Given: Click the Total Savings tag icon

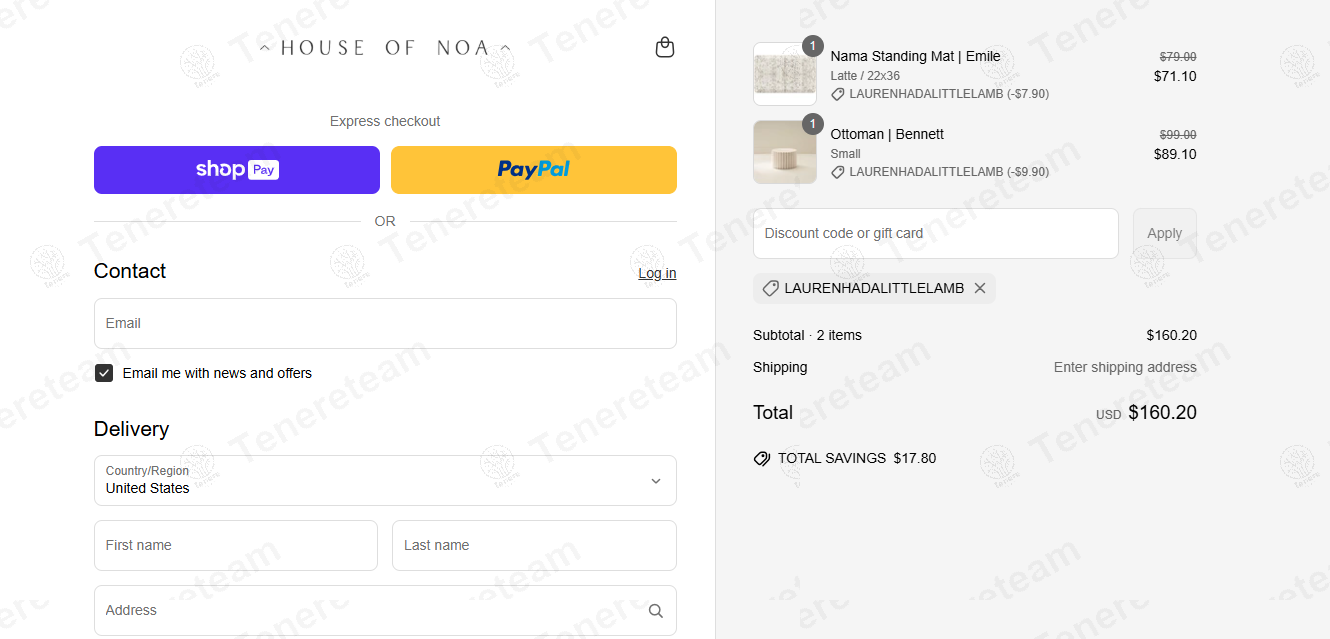Looking at the screenshot, I should [762, 459].
